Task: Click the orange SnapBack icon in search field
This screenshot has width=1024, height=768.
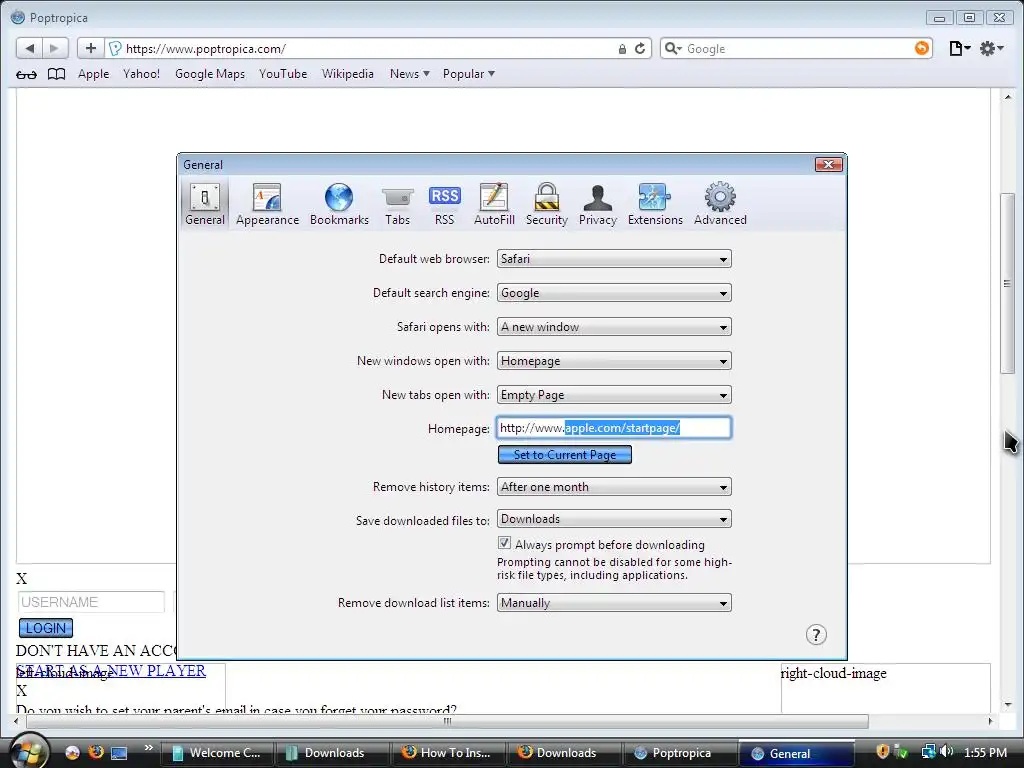Action: [921, 48]
